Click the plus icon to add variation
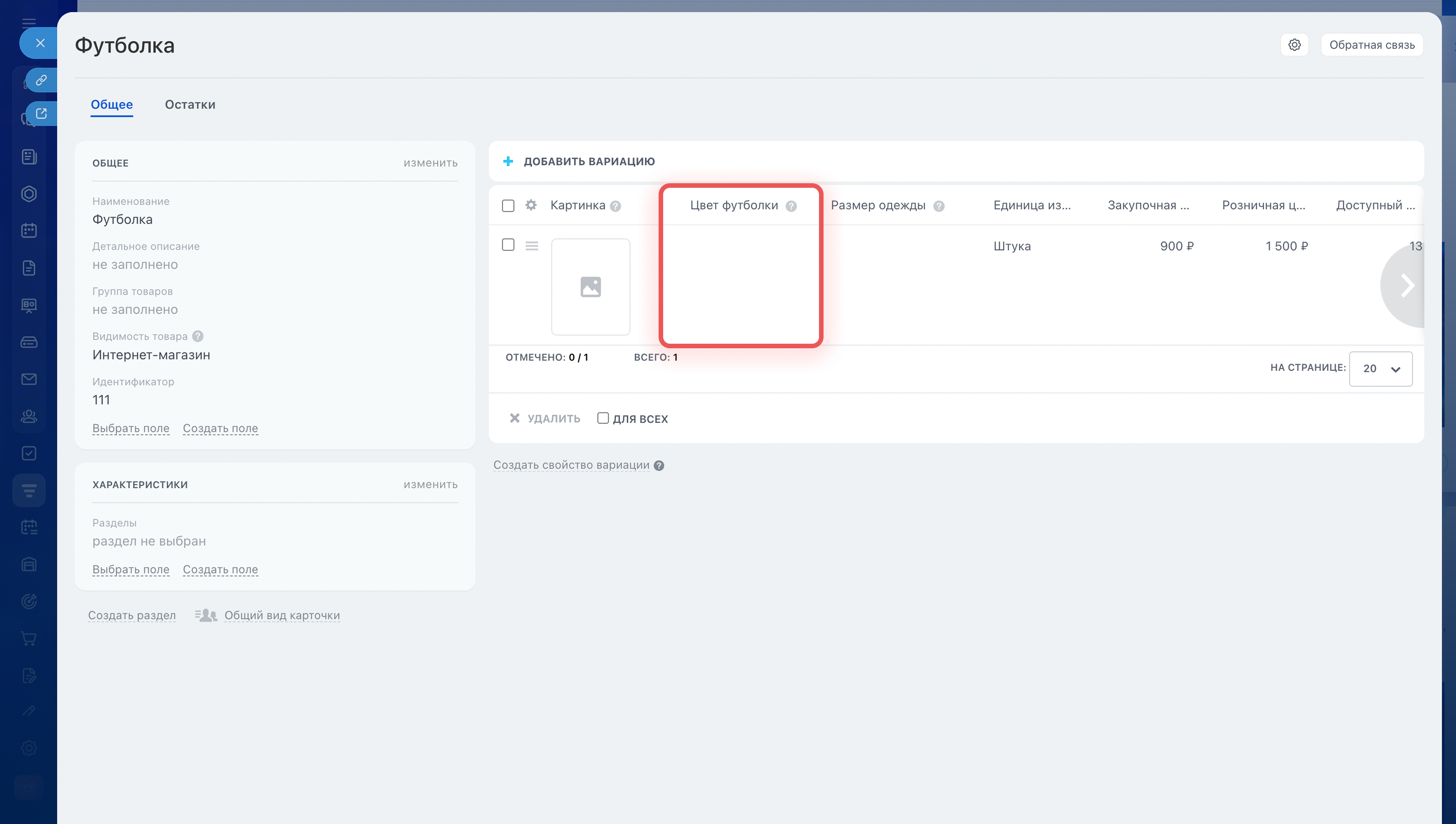This screenshot has height=824, width=1456. coord(508,161)
